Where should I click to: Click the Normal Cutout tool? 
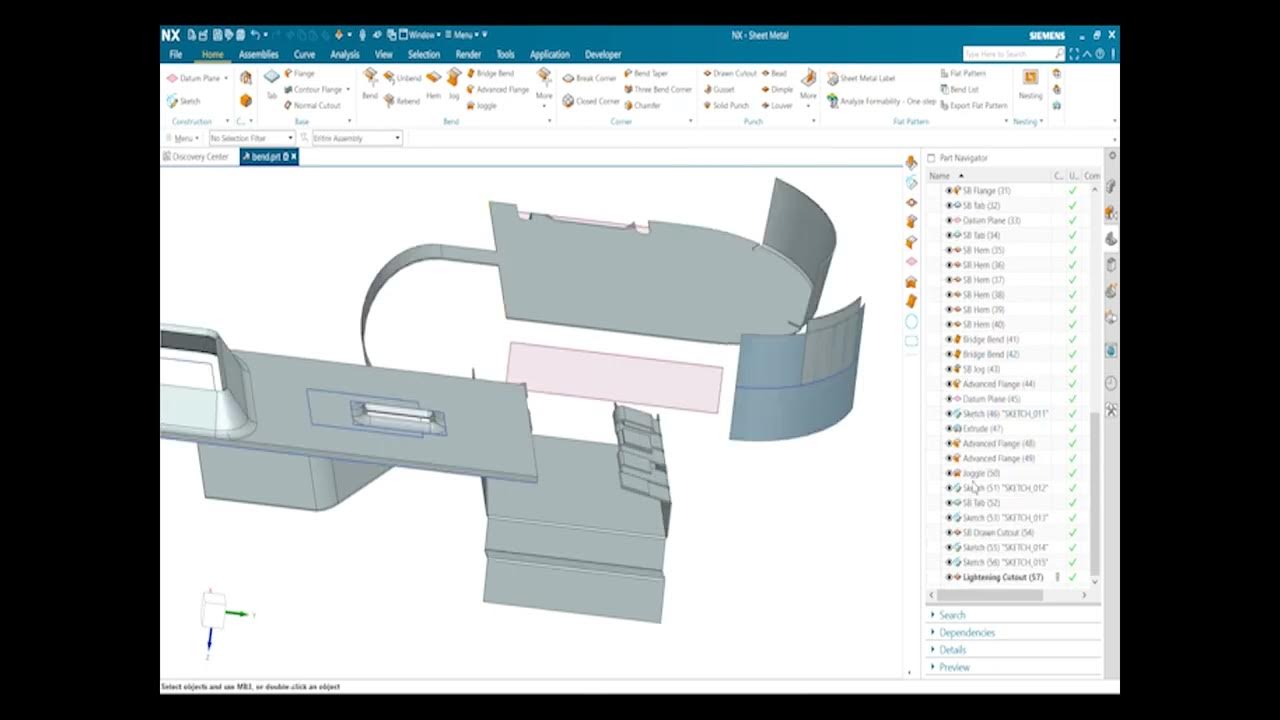pos(312,105)
